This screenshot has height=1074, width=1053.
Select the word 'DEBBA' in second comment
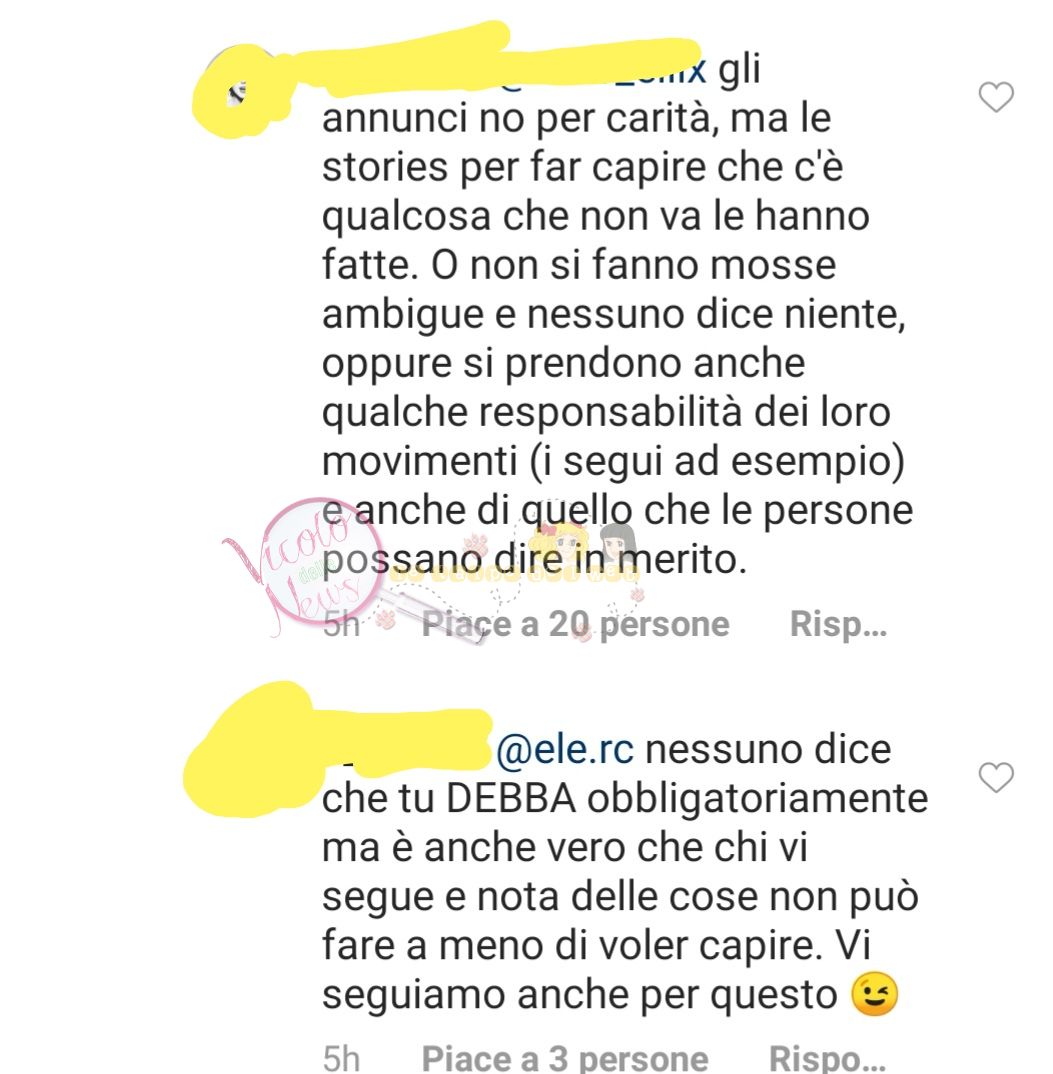[510, 799]
